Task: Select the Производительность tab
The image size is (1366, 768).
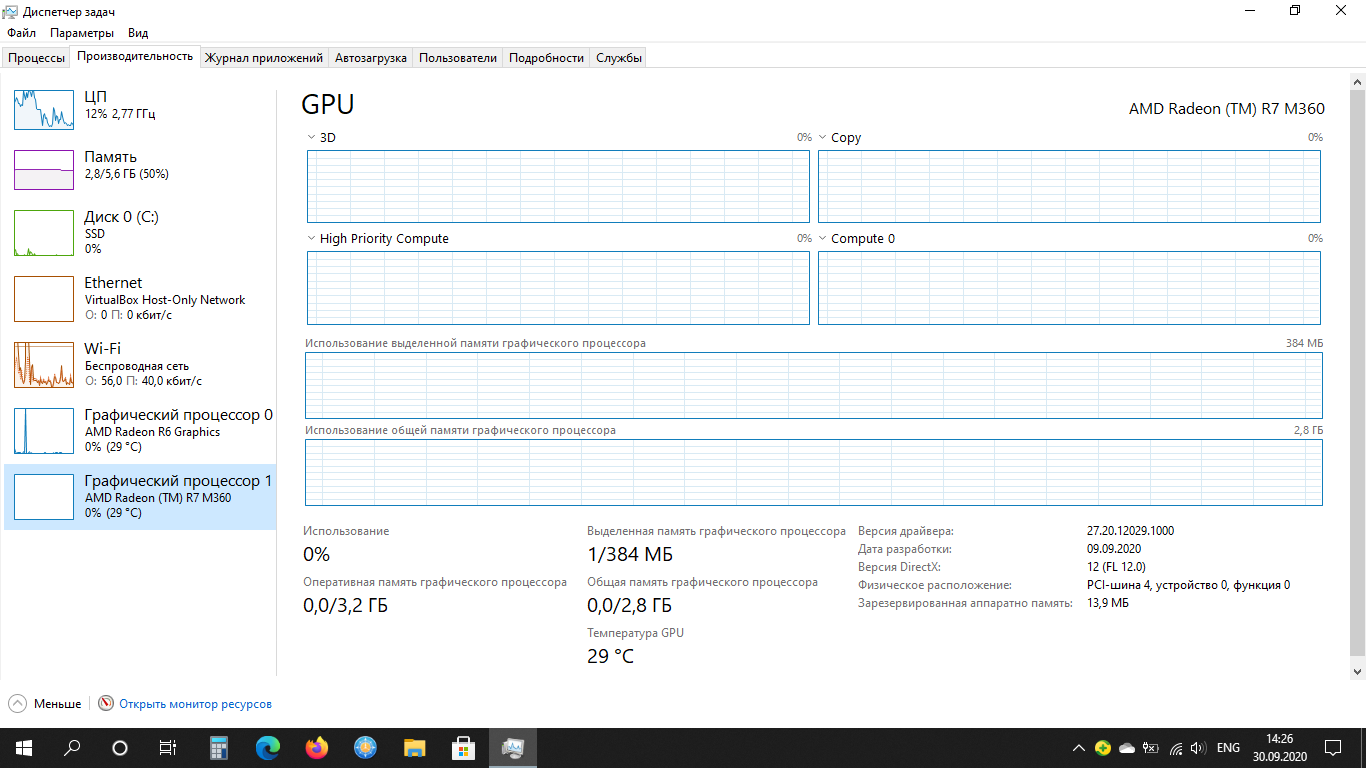Action: (135, 56)
